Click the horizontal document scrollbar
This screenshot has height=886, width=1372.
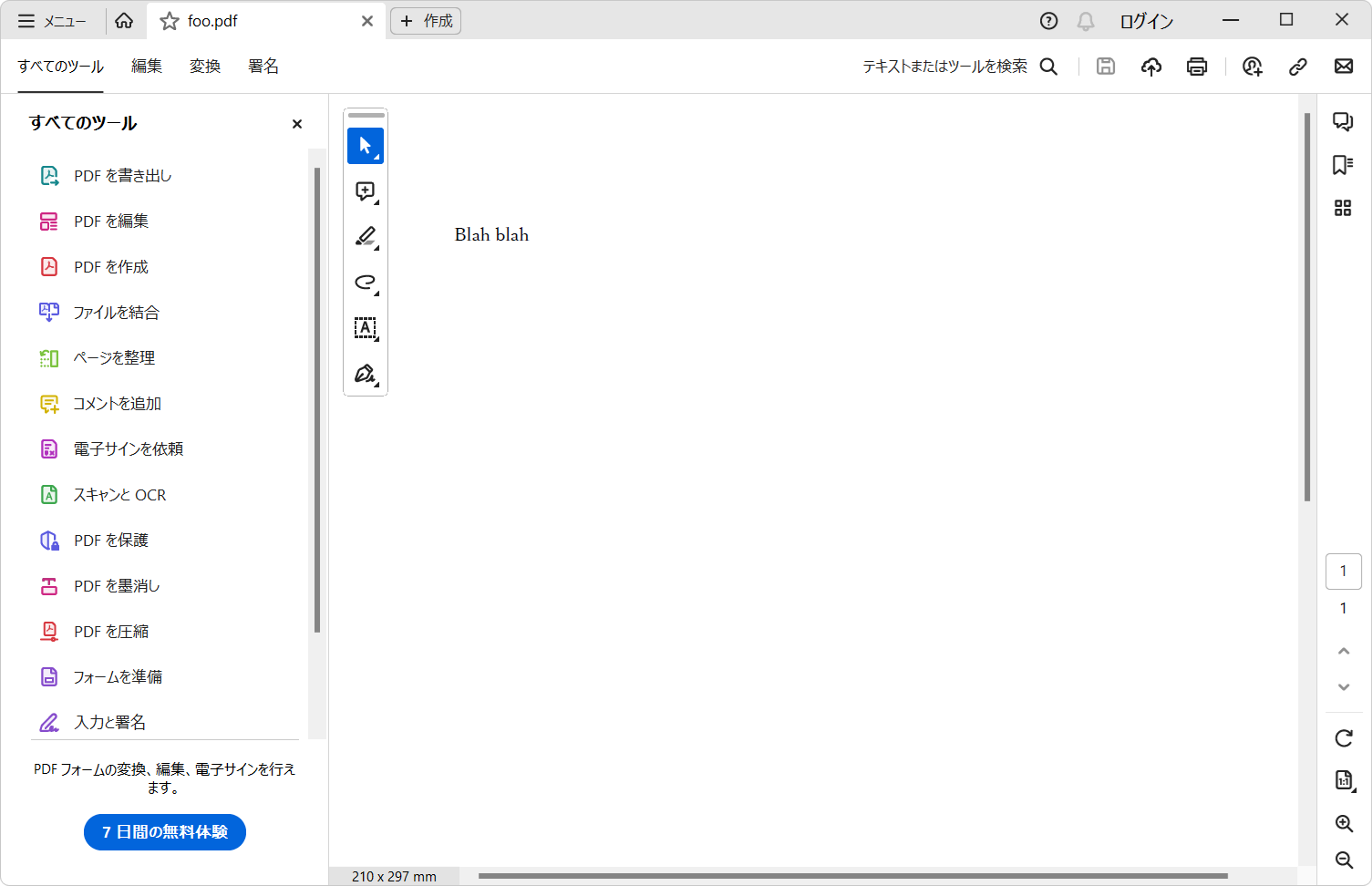click(x=853, y=876)
